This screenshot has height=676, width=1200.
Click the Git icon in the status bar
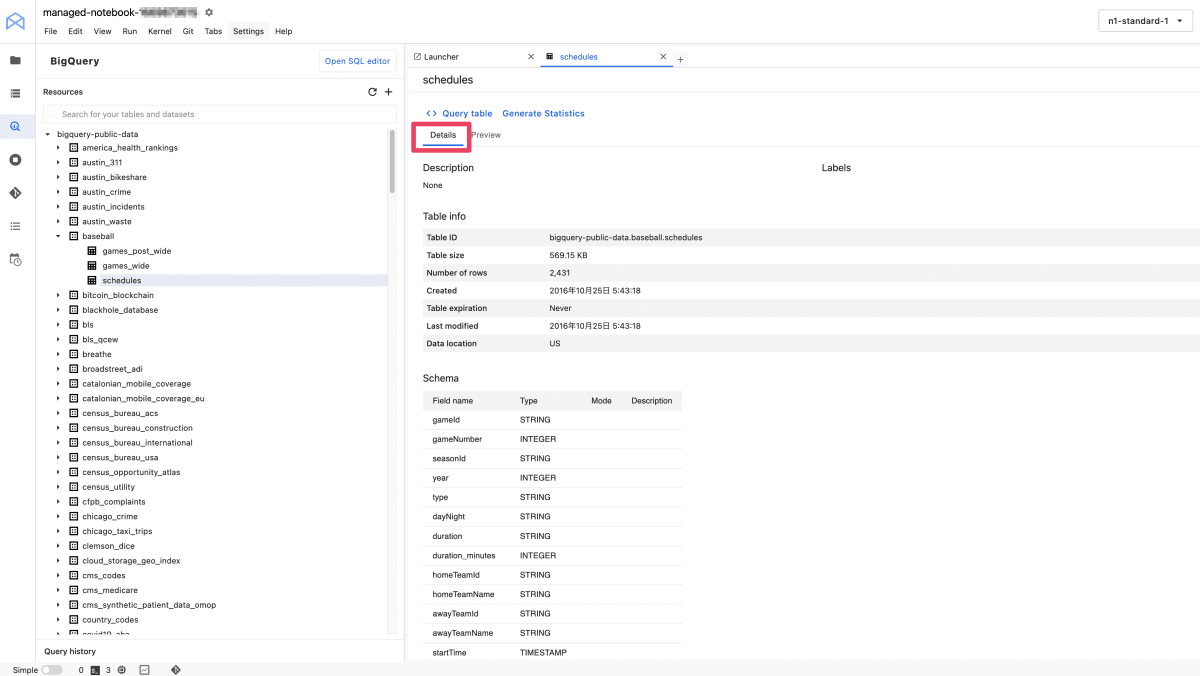(x=176, y=670)
